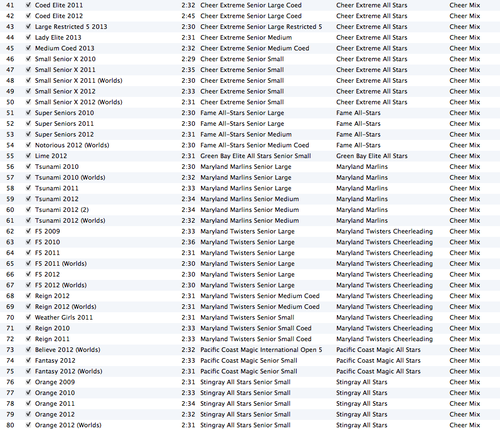This screenshot has height=429, width=500.
Task: Select Fantasy 2012 track title
Action: click(55, 360)
